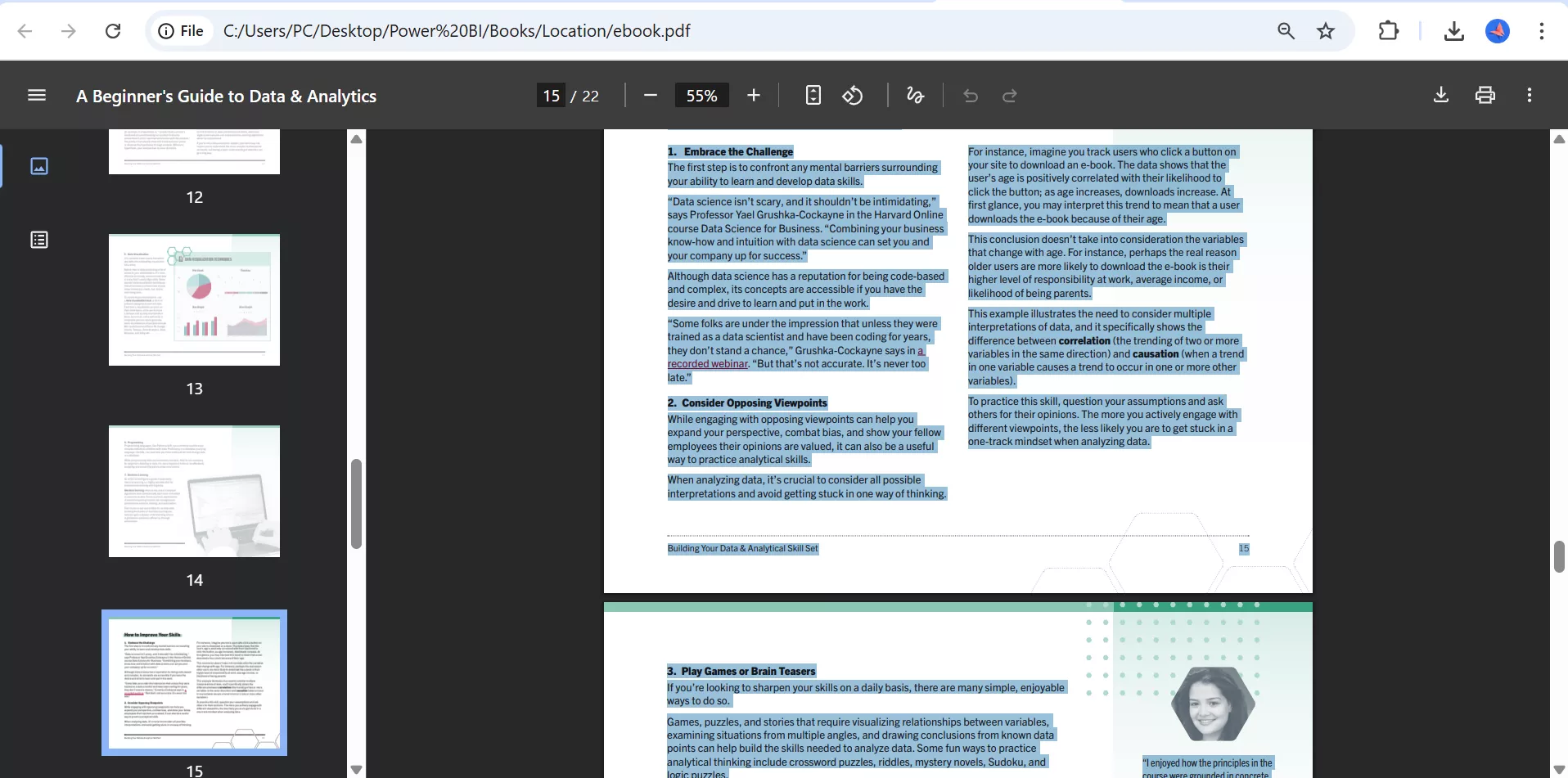Show the document outline panel
1568x778 pixels.
(39, 240)
